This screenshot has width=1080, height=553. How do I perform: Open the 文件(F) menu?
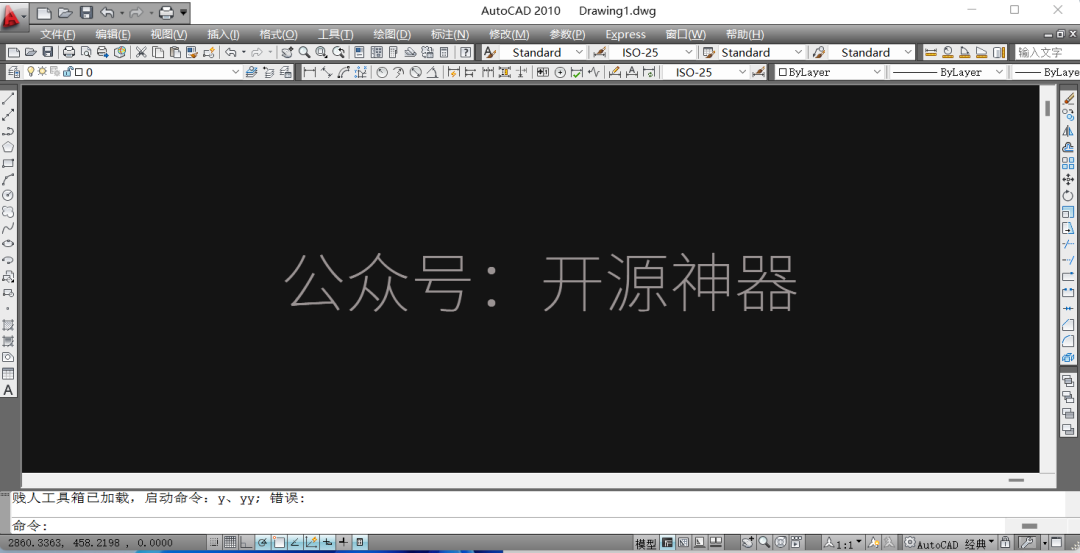click(x=58, y=34)
